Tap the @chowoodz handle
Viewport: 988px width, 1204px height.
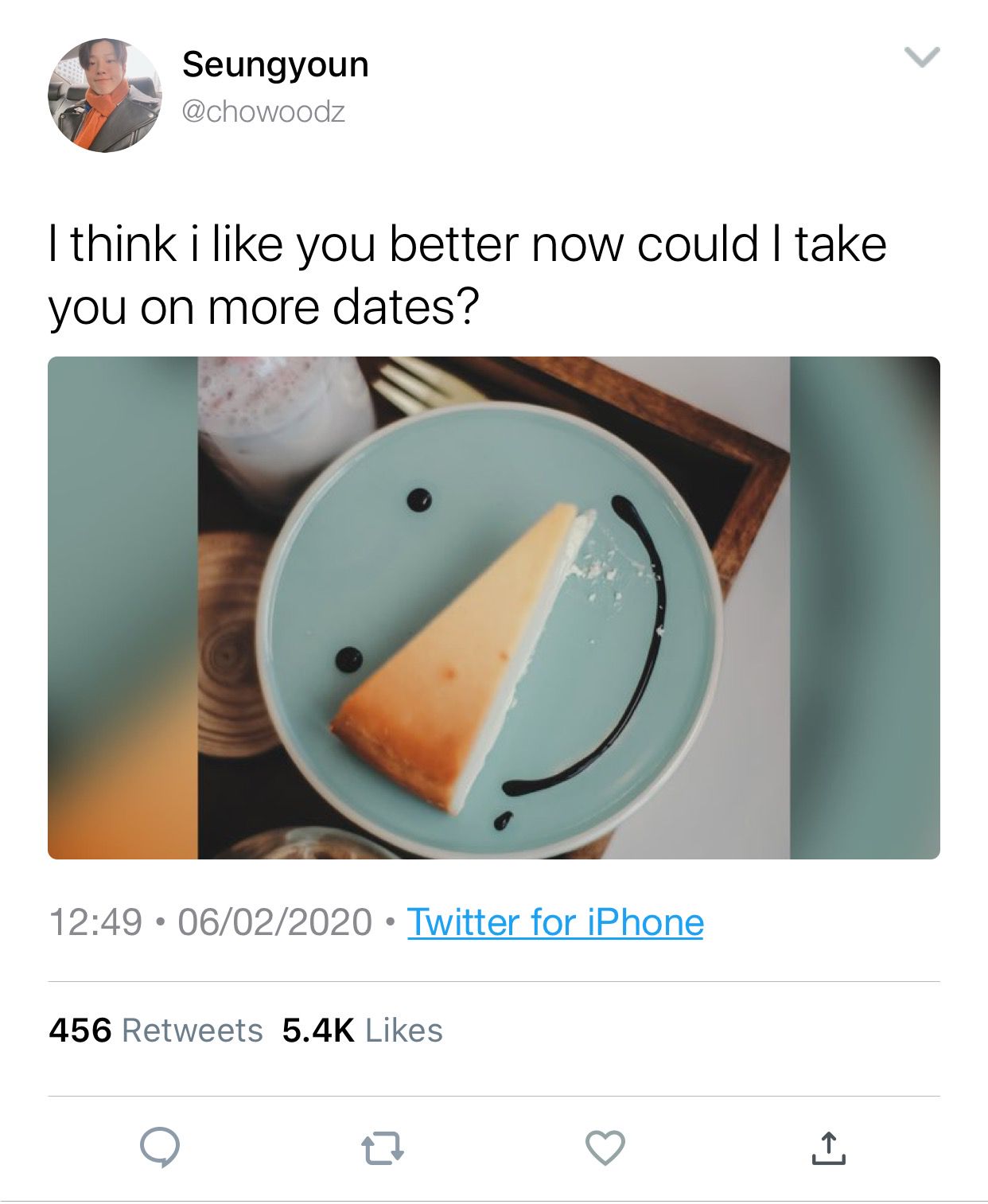[263, 111]
